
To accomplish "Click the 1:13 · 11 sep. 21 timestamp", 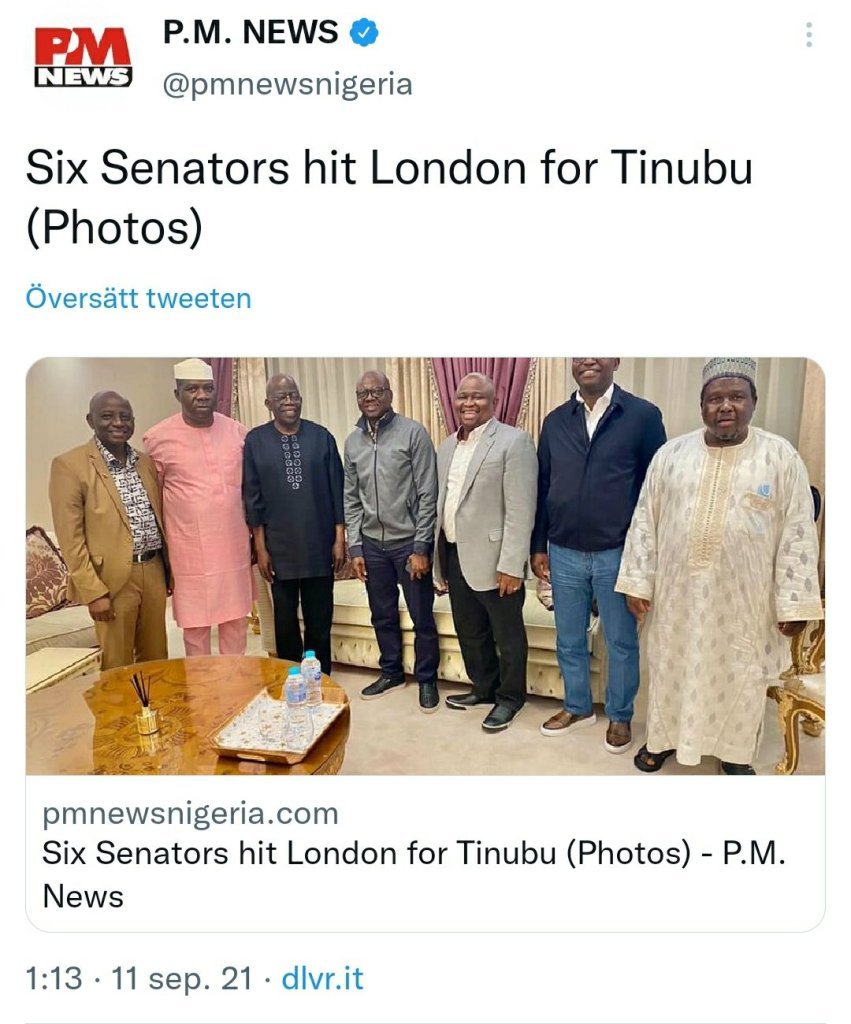I will click(x=138, y=978).
